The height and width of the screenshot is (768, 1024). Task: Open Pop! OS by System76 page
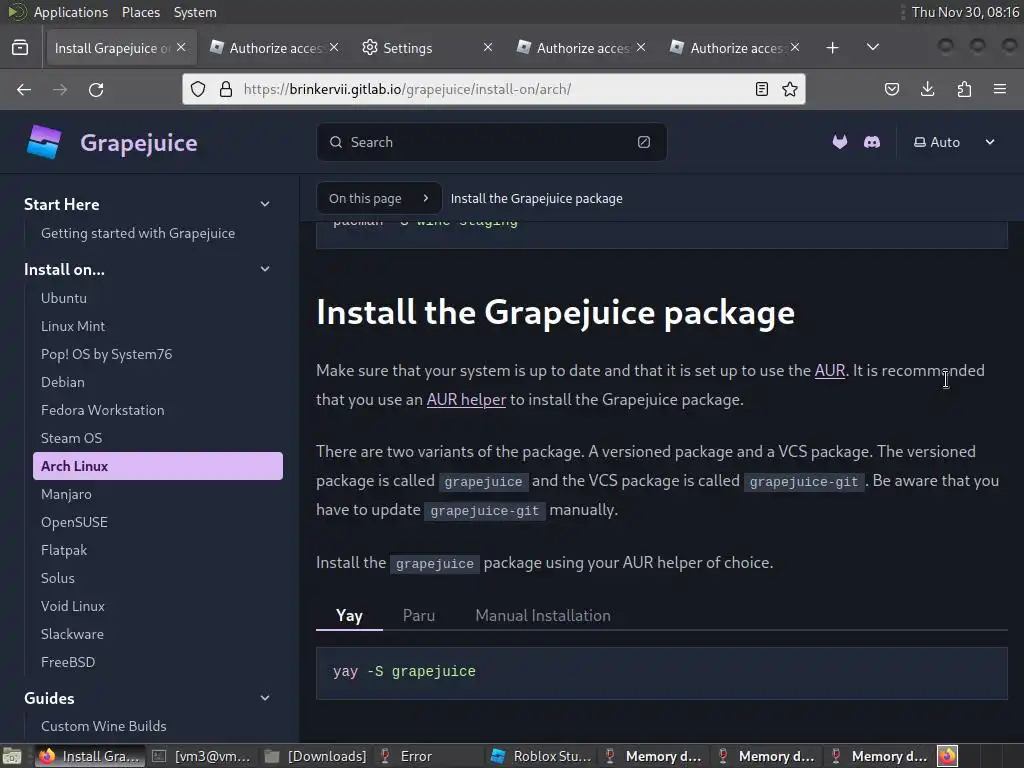[106, 354]
